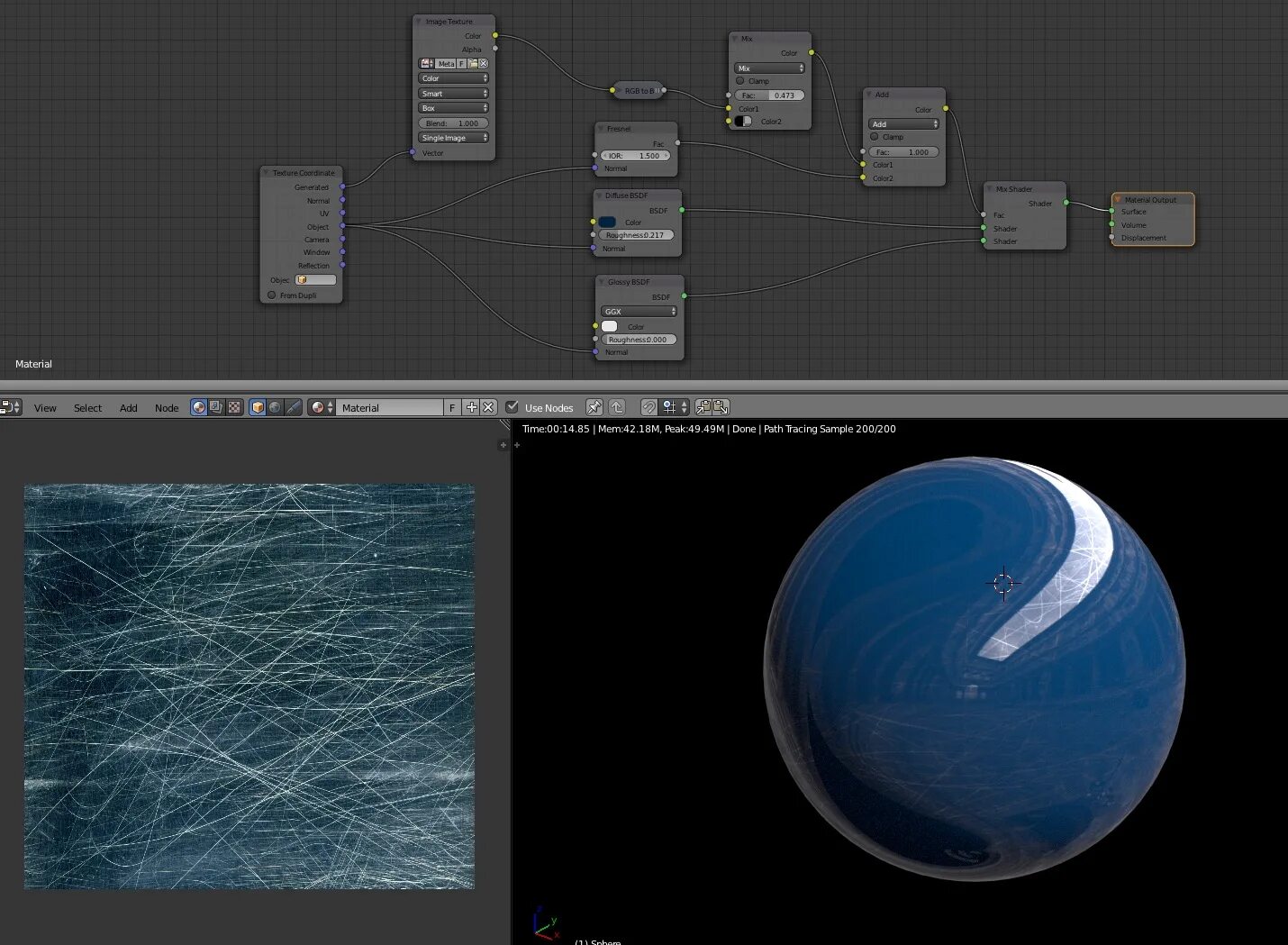Click the scratched texture image preview
Image resolution: width=1288 pixels, height=945 pixels.
[x=249, y=686]
